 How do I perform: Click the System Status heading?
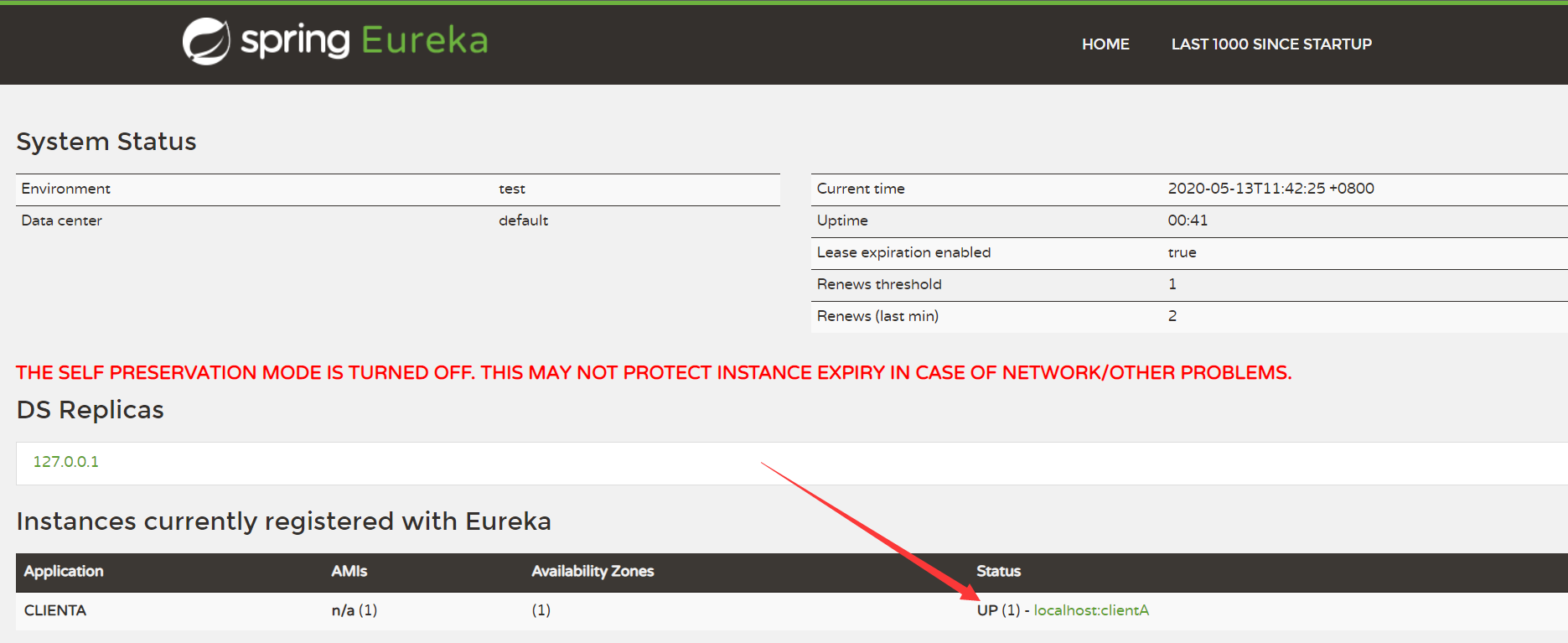(x=106, y=142)
